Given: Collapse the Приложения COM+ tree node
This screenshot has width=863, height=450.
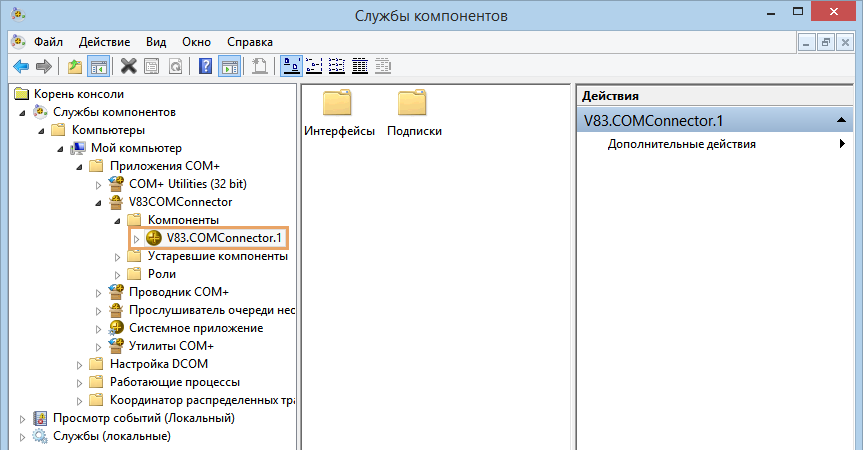Looking at the screenshot, I should coord(79,166).
